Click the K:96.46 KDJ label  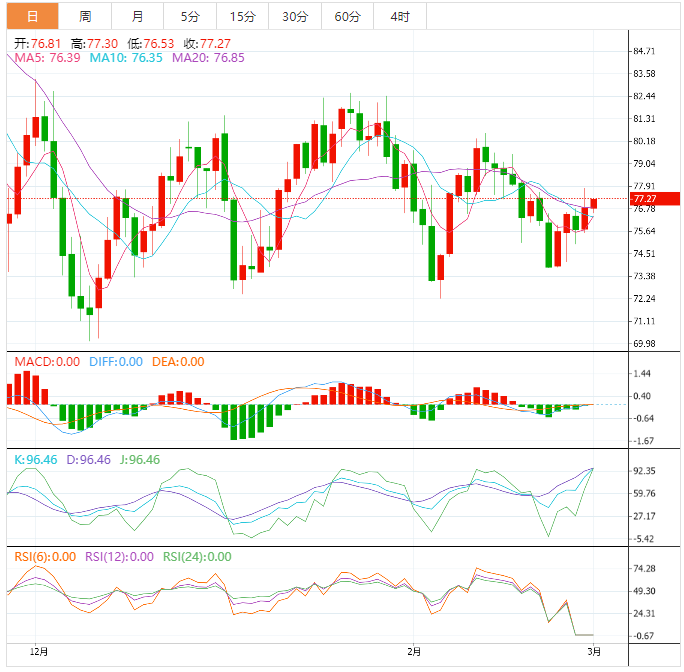(x=37, y=460)
